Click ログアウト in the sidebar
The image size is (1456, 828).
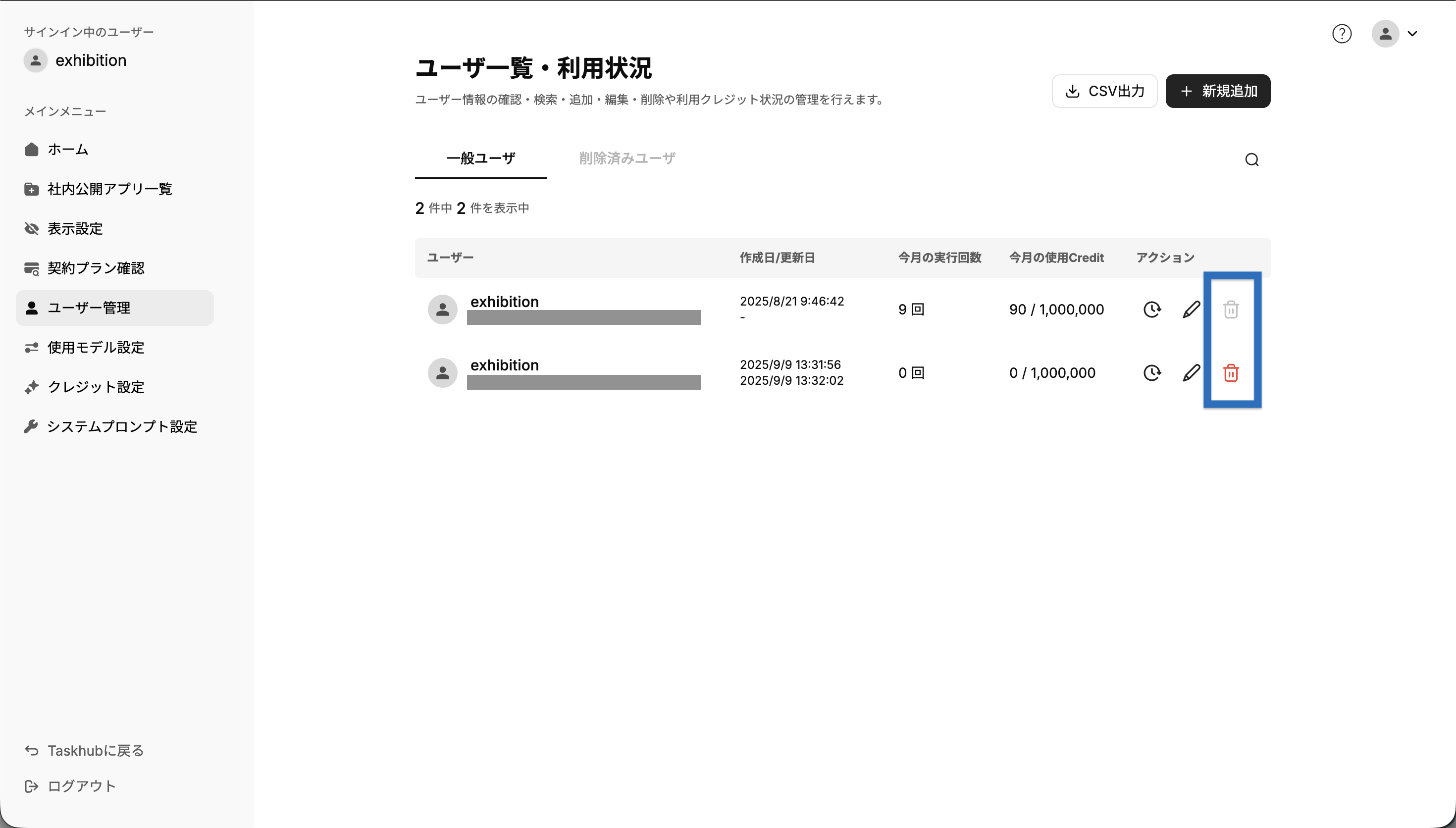coord(81,786)
